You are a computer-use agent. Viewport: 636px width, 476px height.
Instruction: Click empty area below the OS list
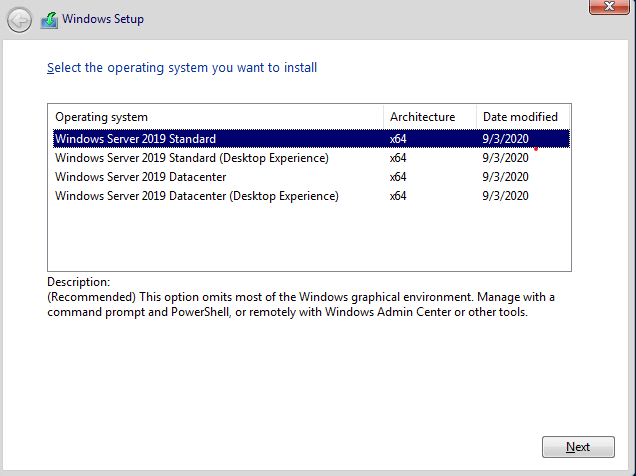coord(309,238)
